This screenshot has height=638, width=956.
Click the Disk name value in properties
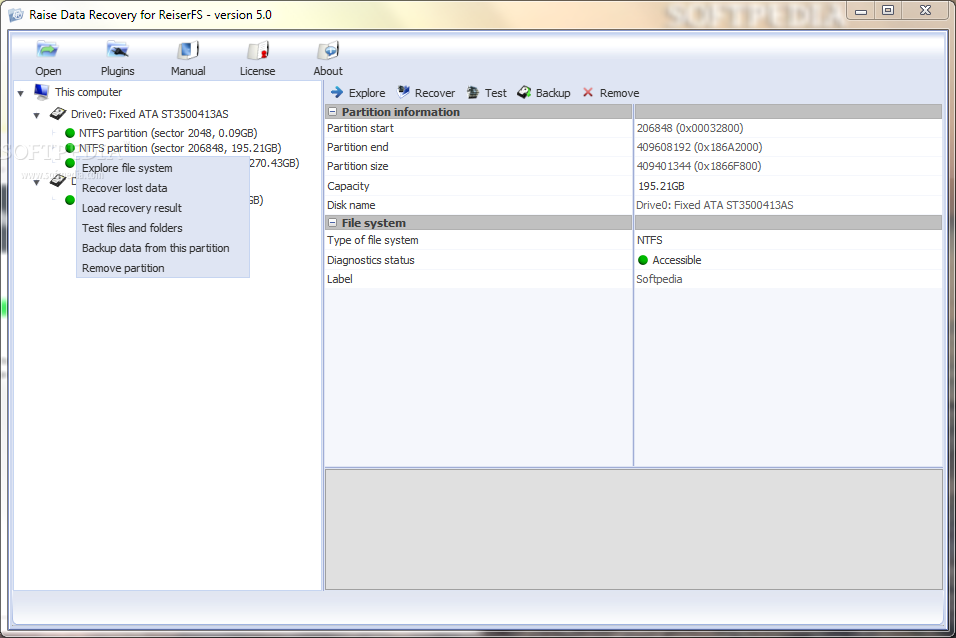click(x=715, y=205)
